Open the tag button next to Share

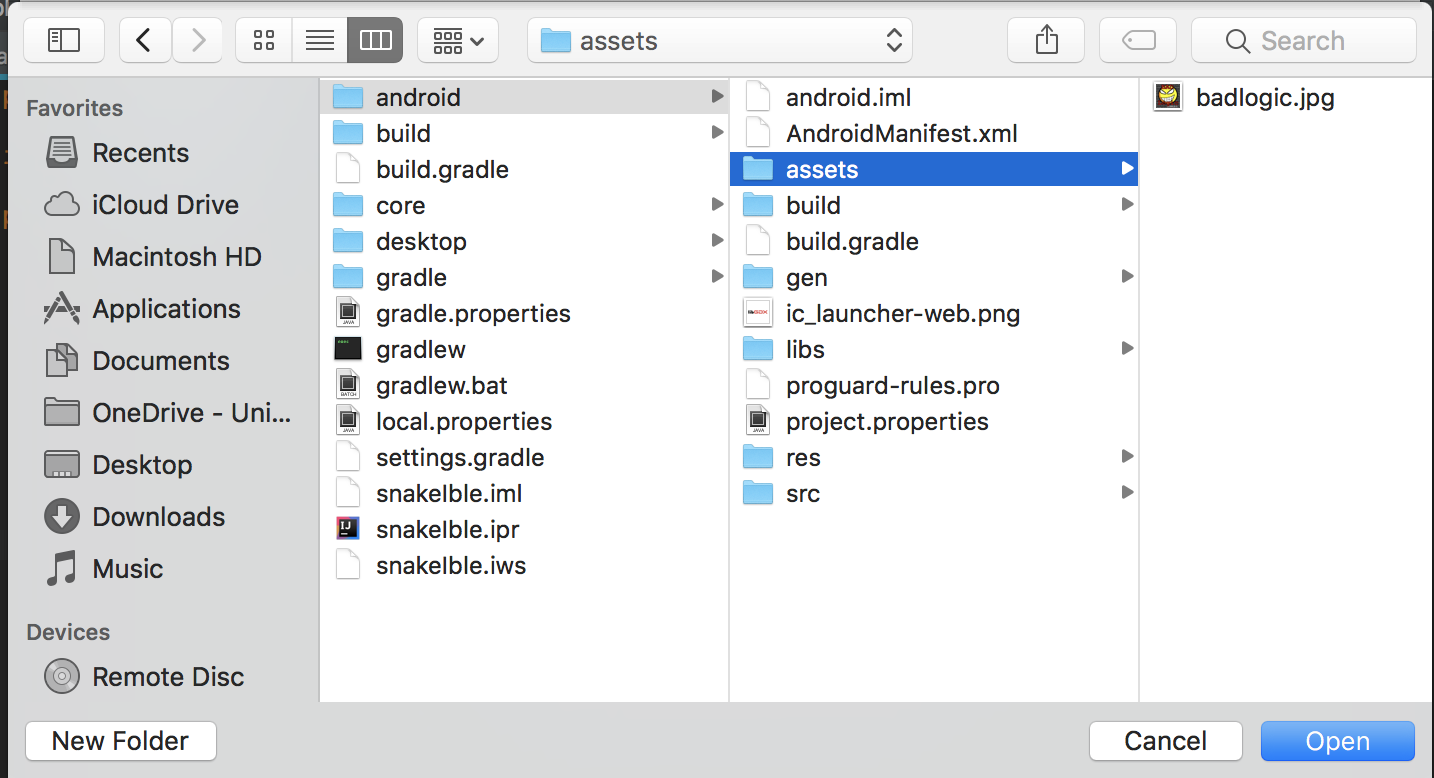click(x=1137, y=39)
